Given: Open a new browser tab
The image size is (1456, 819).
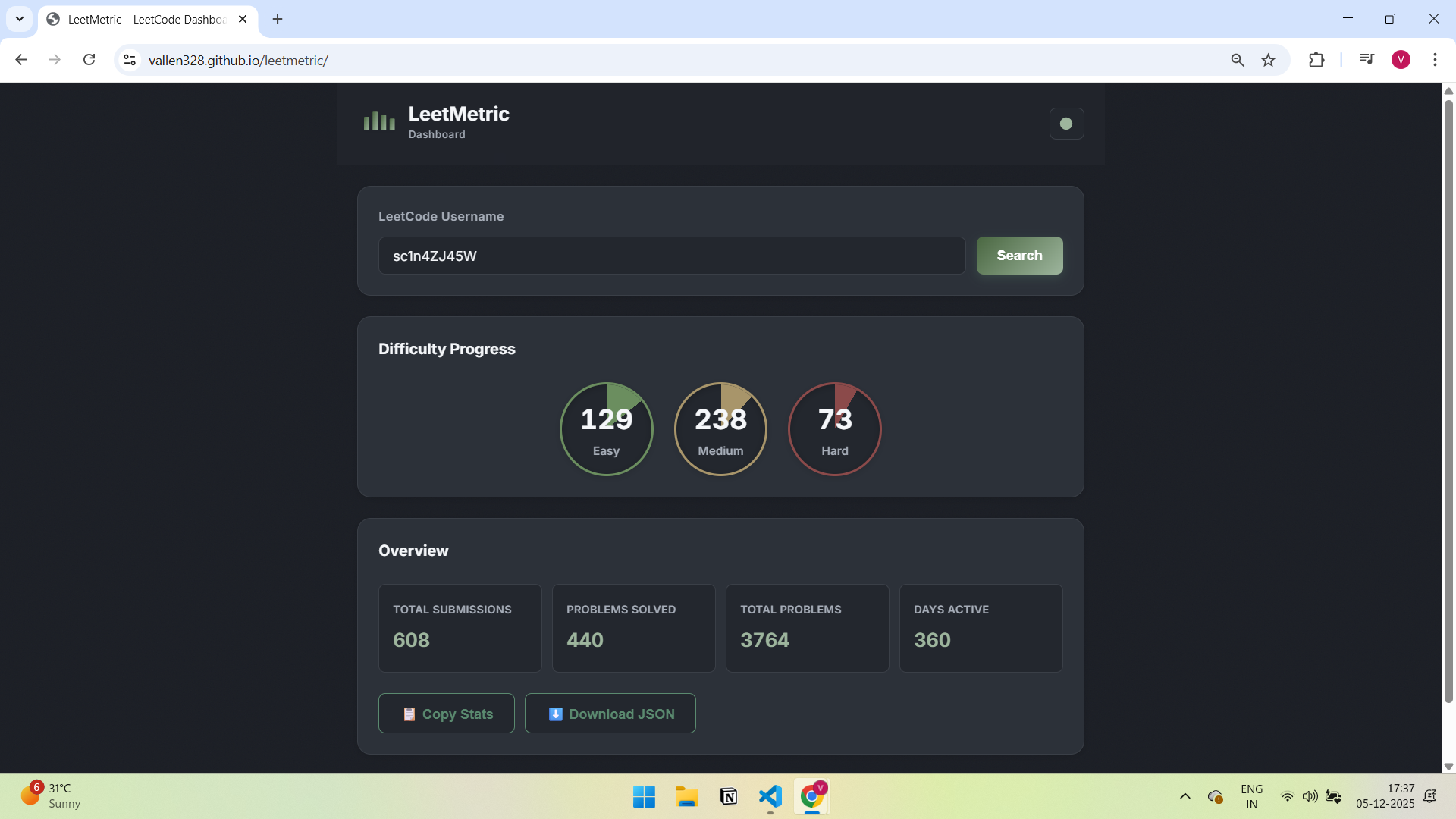Looking at the screenshot, I should [x=278, y=19].
